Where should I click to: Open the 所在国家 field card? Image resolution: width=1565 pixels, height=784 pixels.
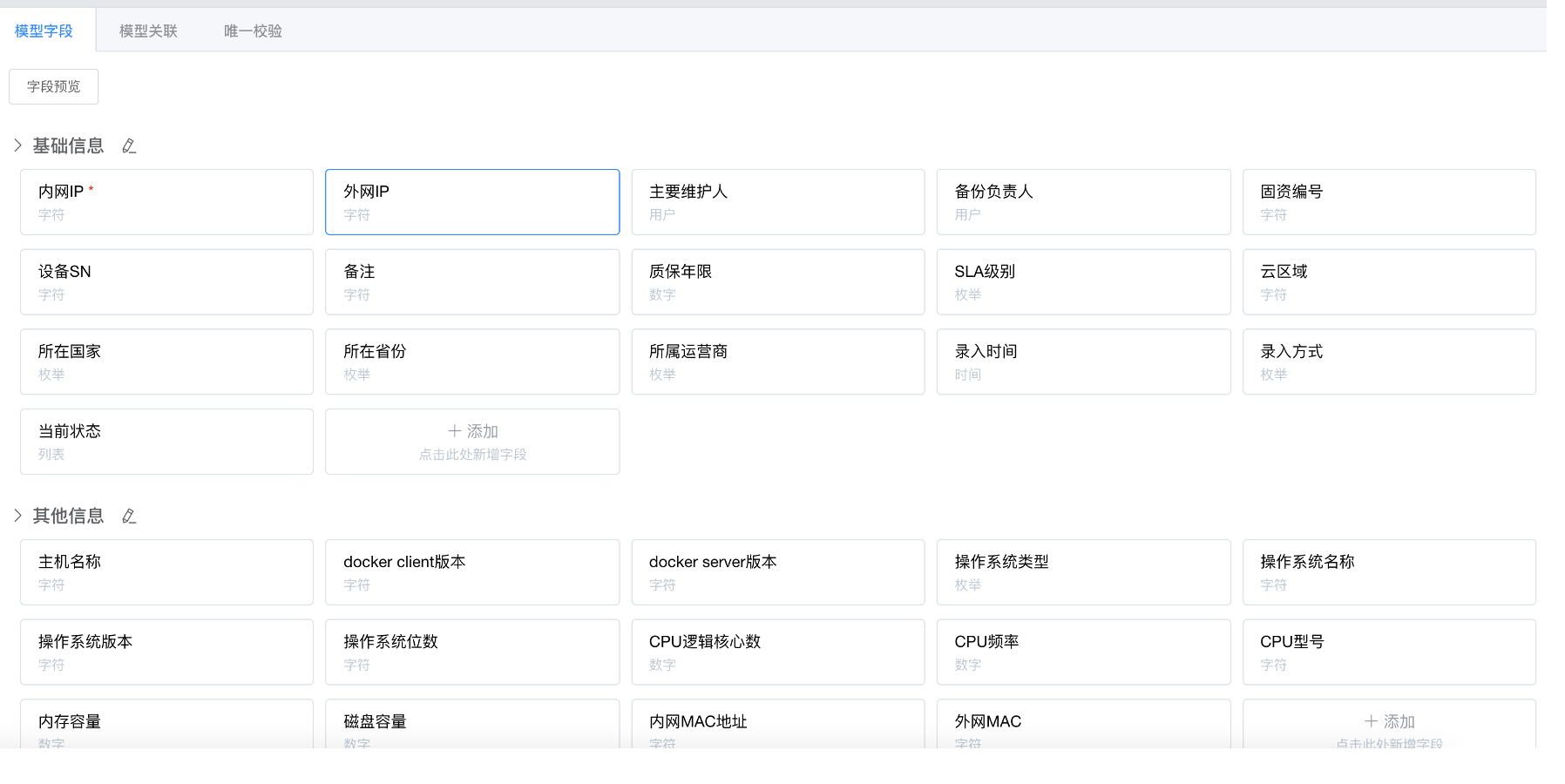[166, 362]
